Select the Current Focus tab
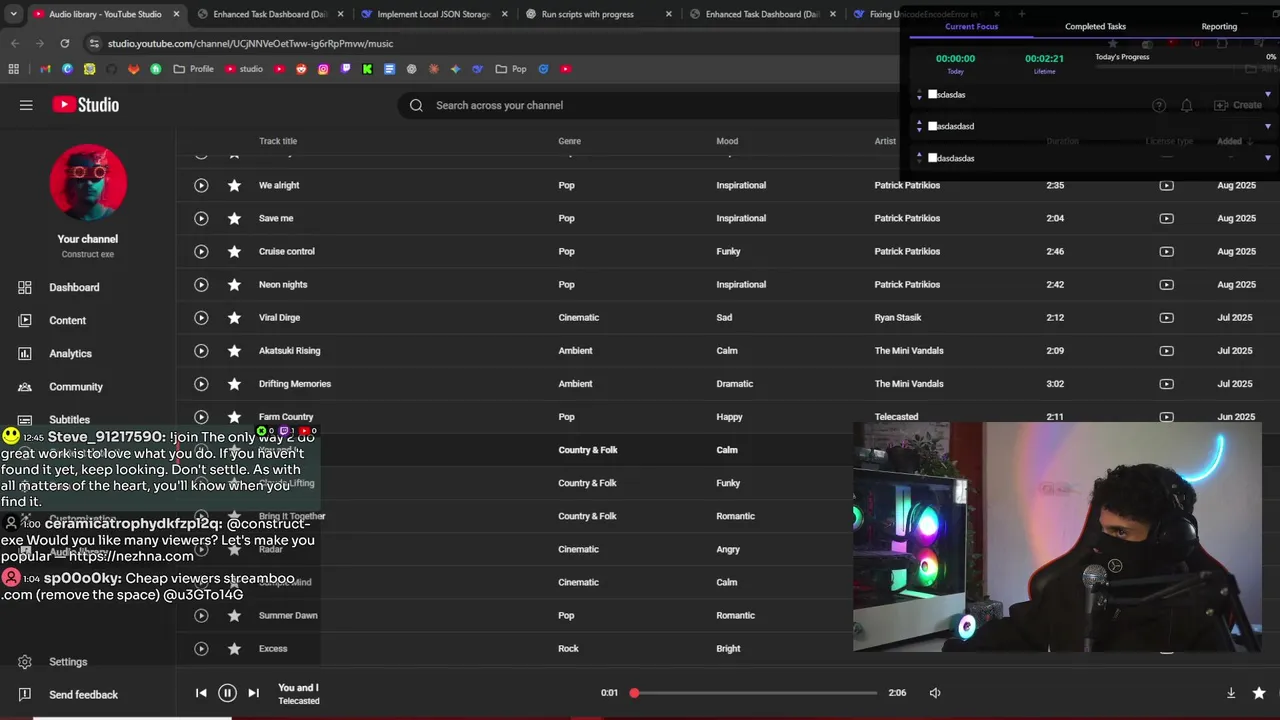 point(971,26)
